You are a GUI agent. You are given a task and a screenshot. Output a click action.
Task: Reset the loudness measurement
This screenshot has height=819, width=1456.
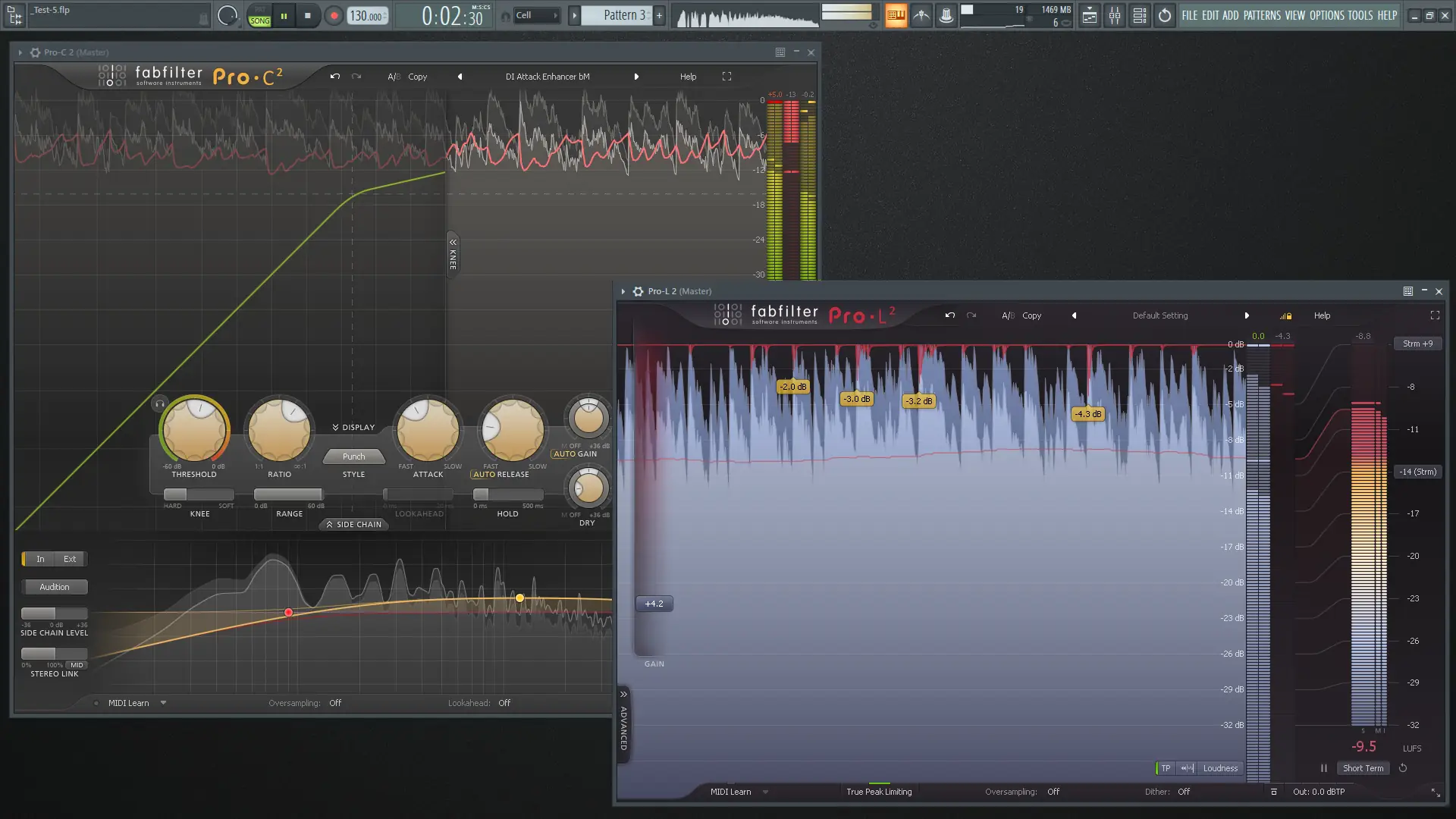coord(1403,768)
